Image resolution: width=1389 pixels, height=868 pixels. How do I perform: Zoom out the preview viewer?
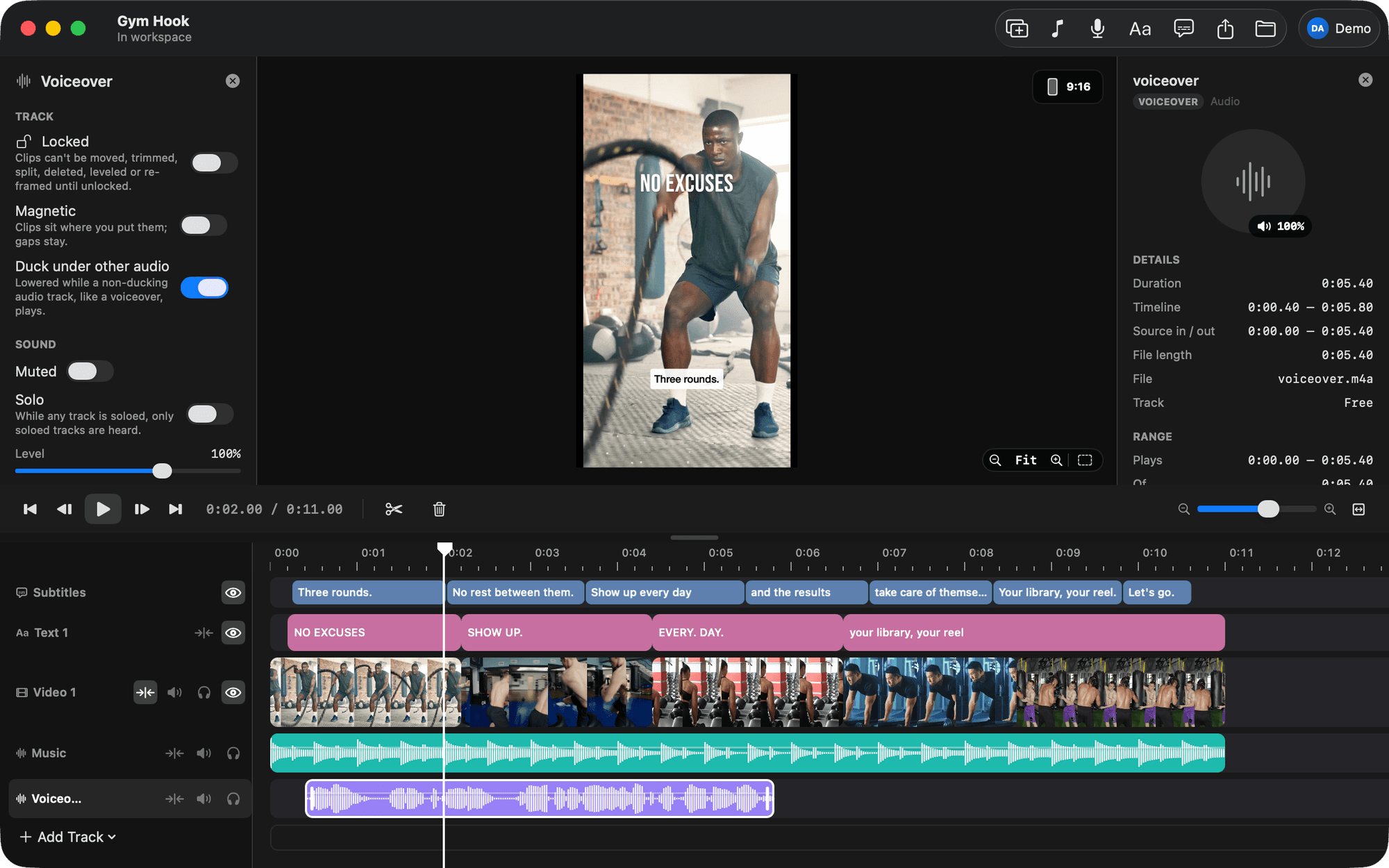click(995, 460)
